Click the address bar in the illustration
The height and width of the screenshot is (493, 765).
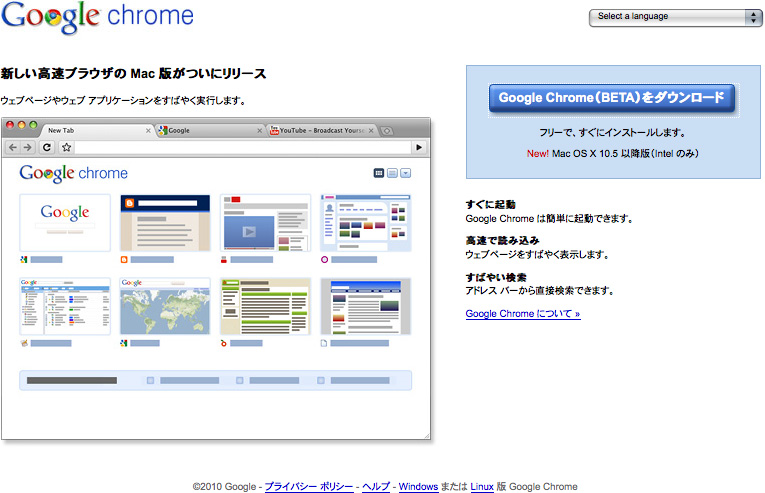coord(242,147)
